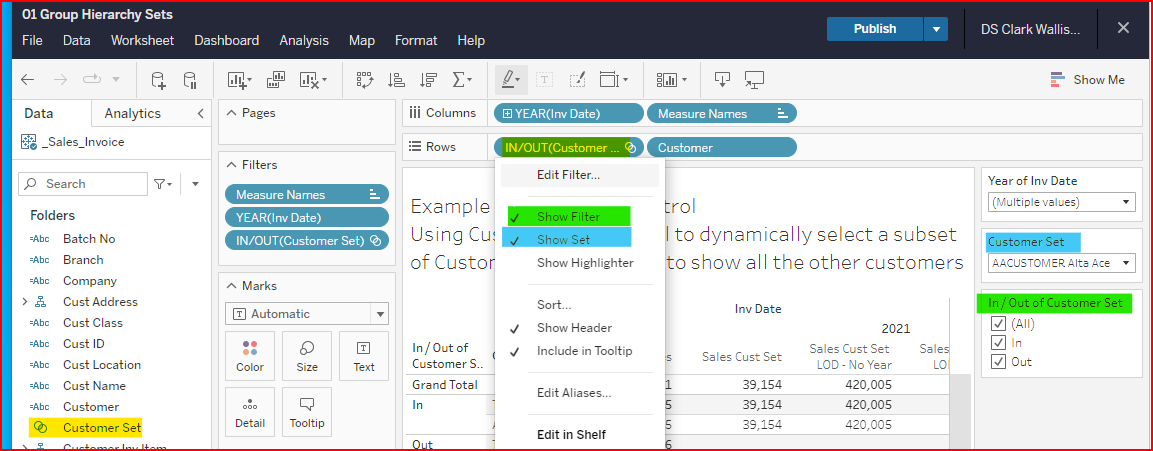This screenshot has width=1153, height=451.
Task: Select Edit Filter... in context menu
Action: click(x=568, y=175)
